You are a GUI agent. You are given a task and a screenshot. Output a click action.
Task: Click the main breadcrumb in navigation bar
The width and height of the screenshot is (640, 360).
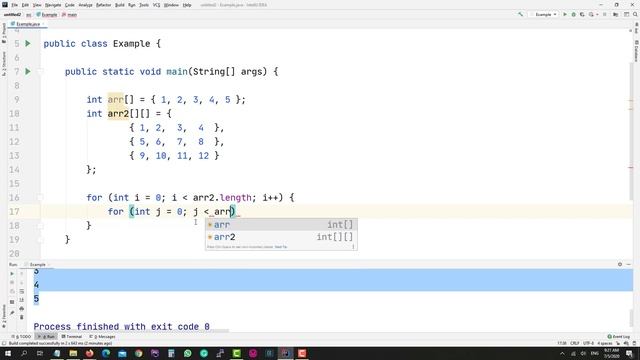69,15
